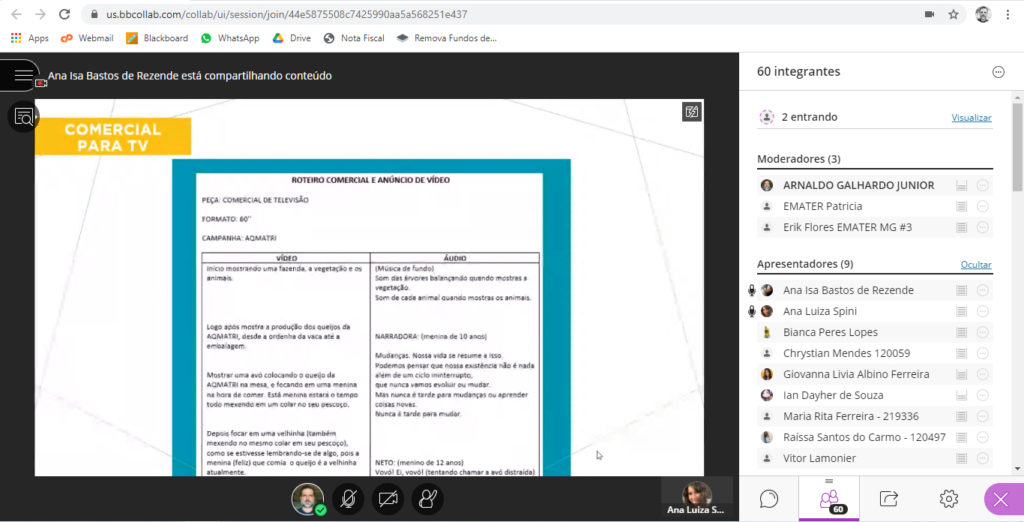Bookmark this page with the star icon

point(953,15)
